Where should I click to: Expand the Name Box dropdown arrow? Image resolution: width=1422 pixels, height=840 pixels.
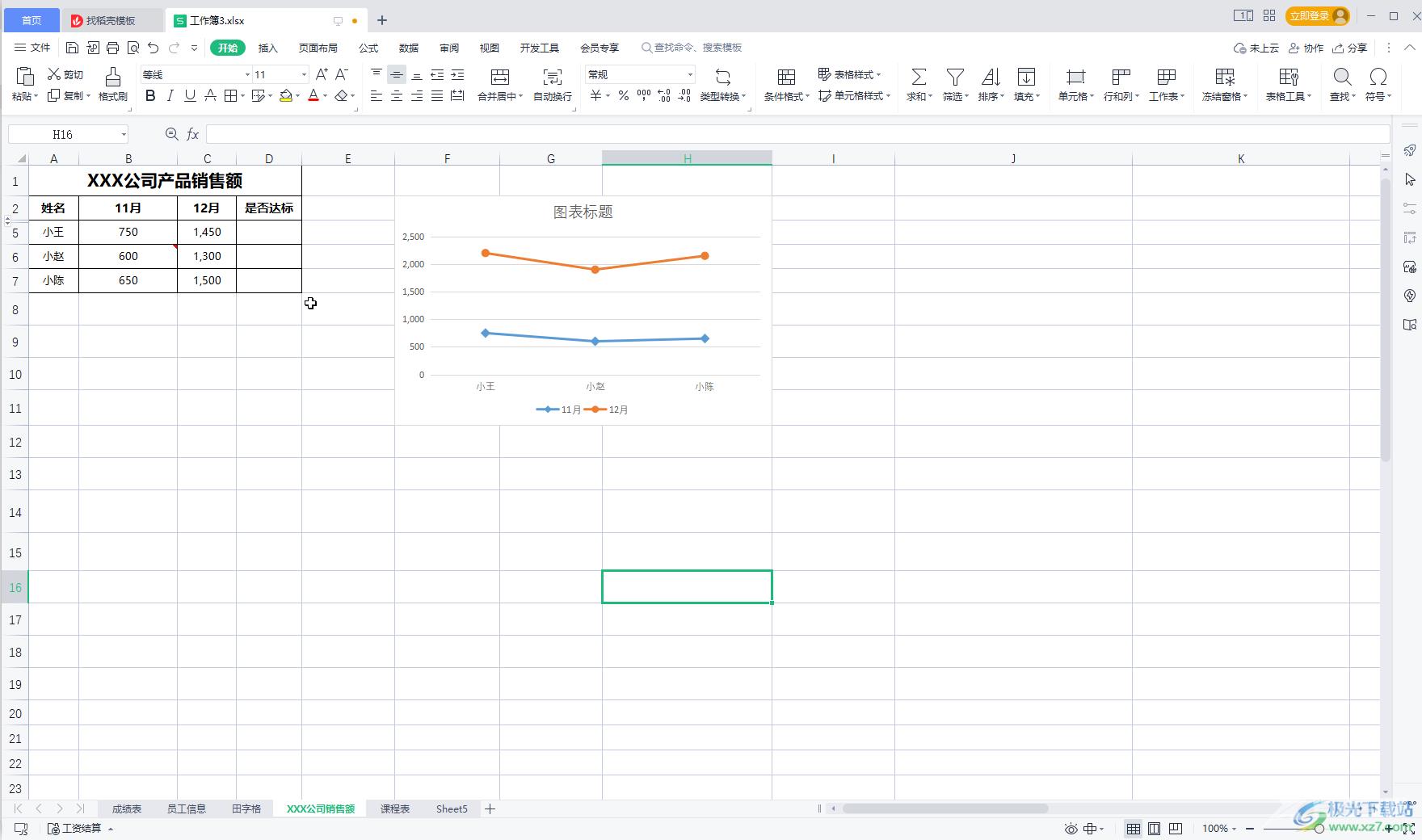coord(124,134)
